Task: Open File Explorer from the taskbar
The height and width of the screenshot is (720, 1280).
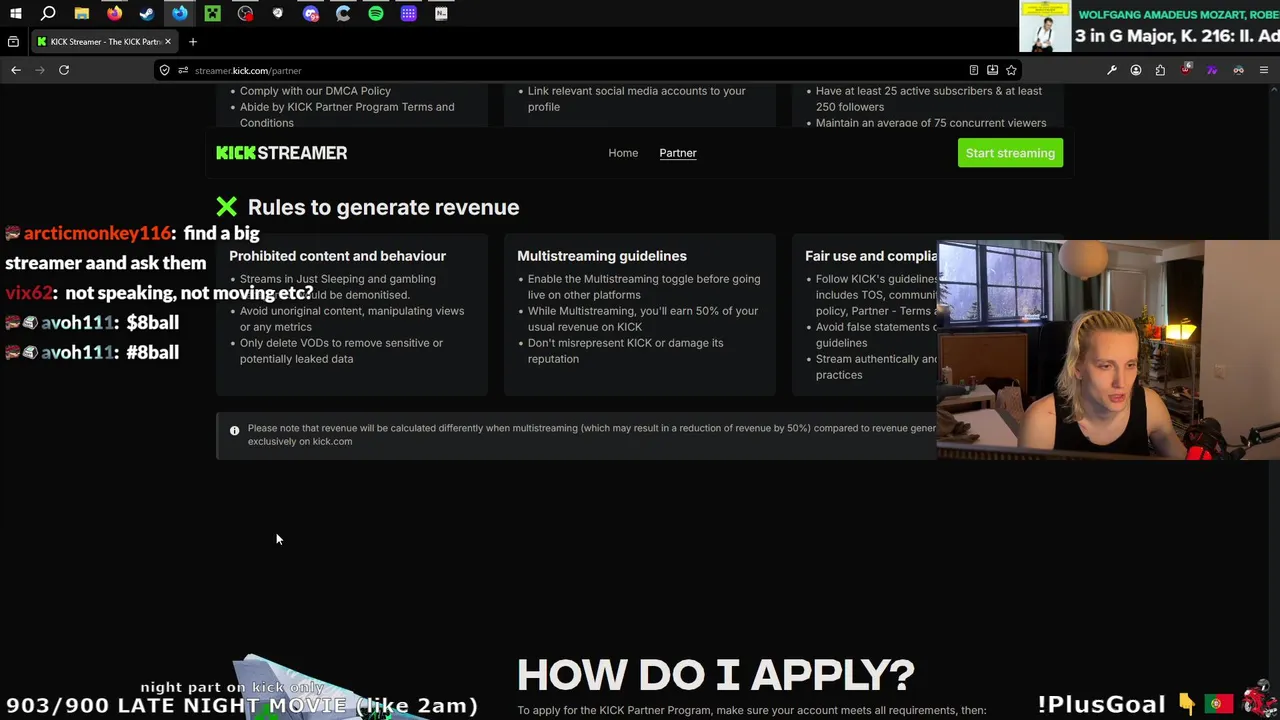Action: click(x=82, y=14)
